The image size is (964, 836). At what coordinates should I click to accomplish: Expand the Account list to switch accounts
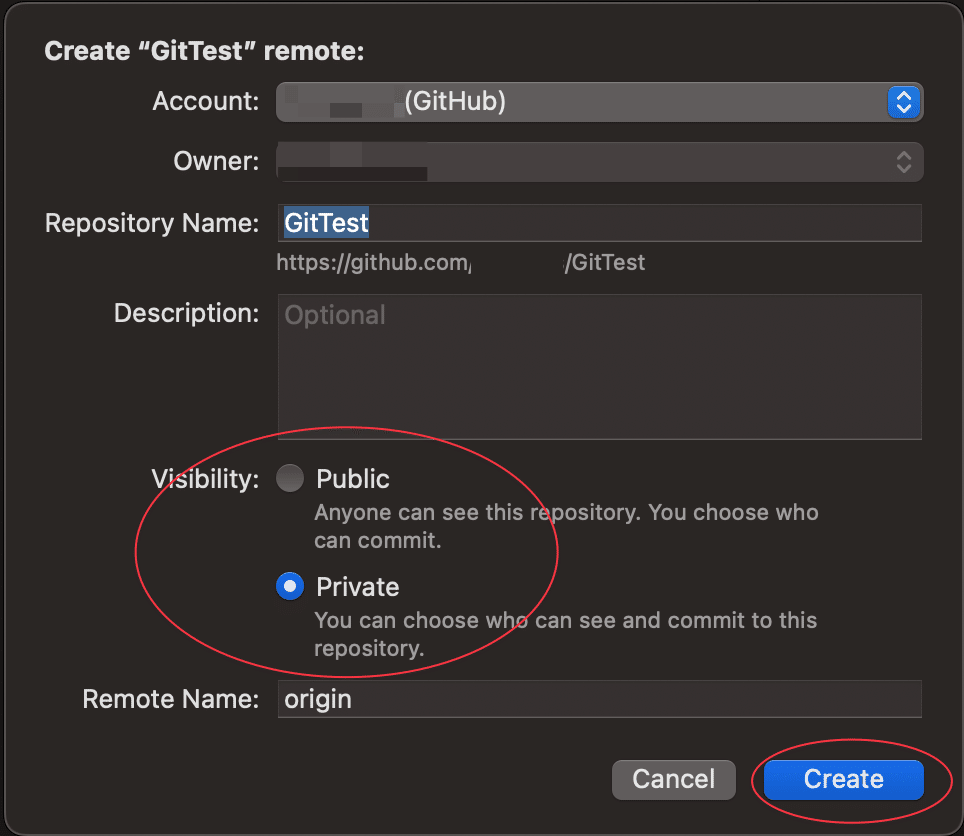[x=903, y=102]
